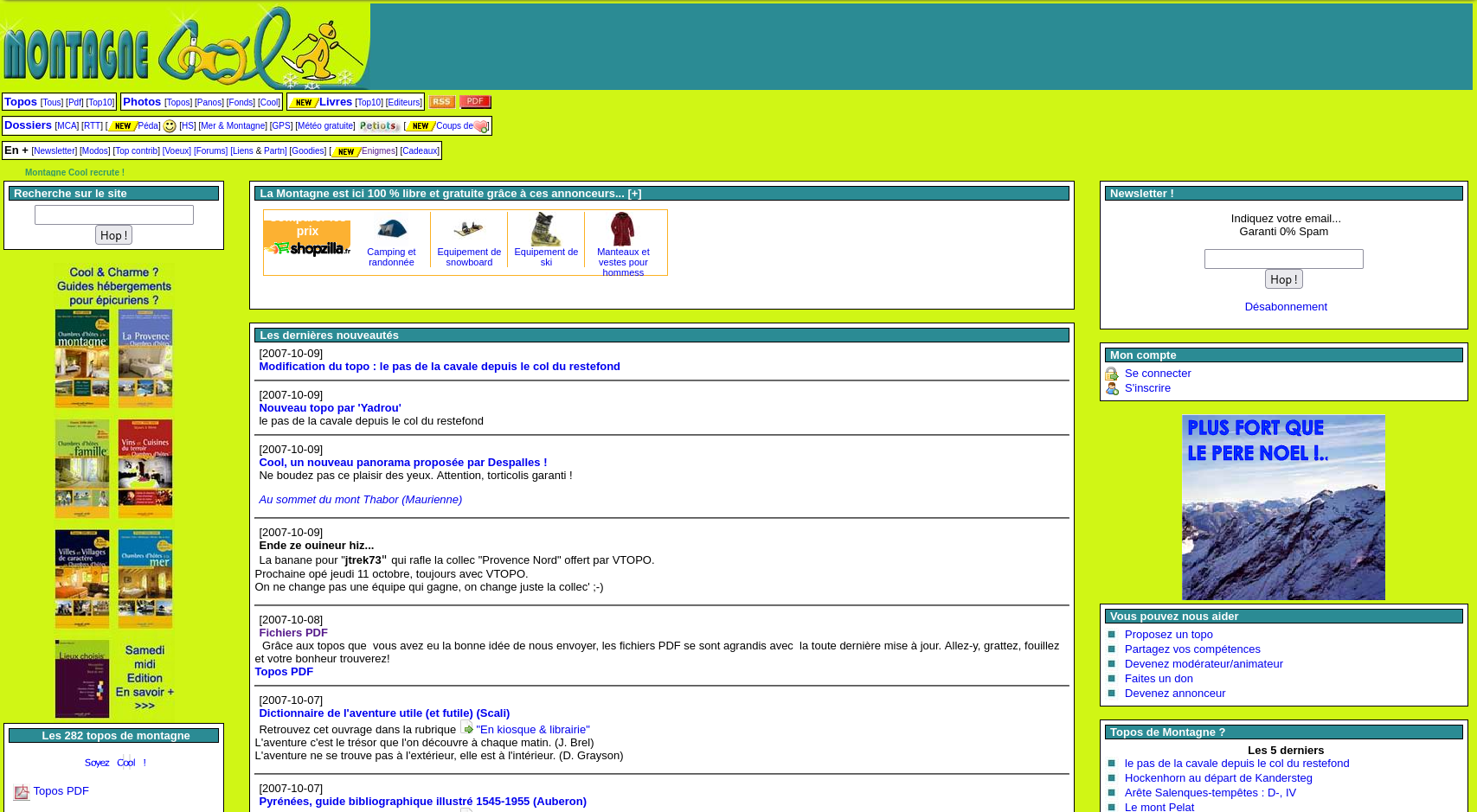Open the Désabonnement link
This screenshot has width=1477, height=812.
tap(1285, 306)
